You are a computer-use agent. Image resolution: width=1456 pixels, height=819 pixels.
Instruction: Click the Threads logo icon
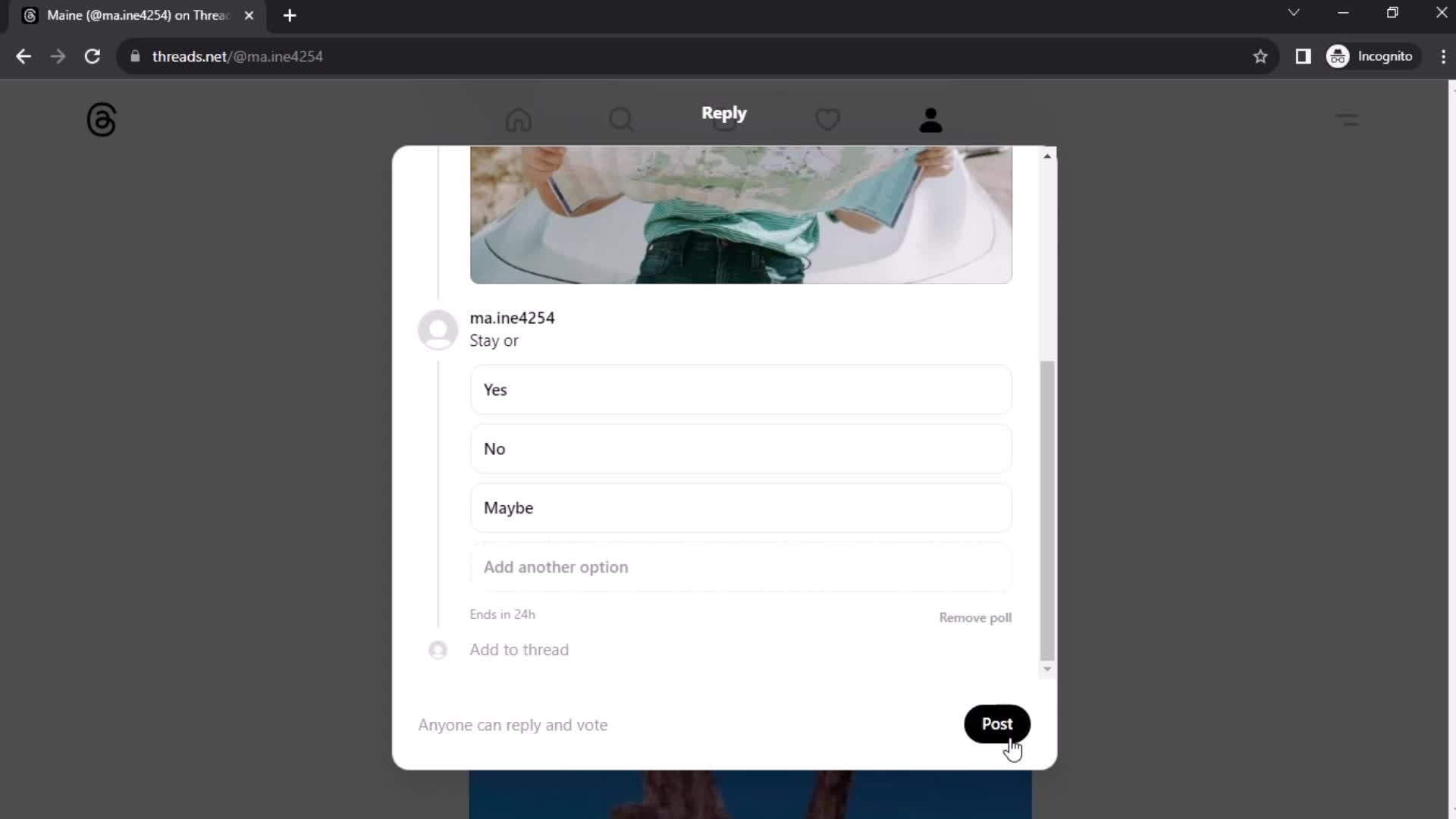pos(101,120)
